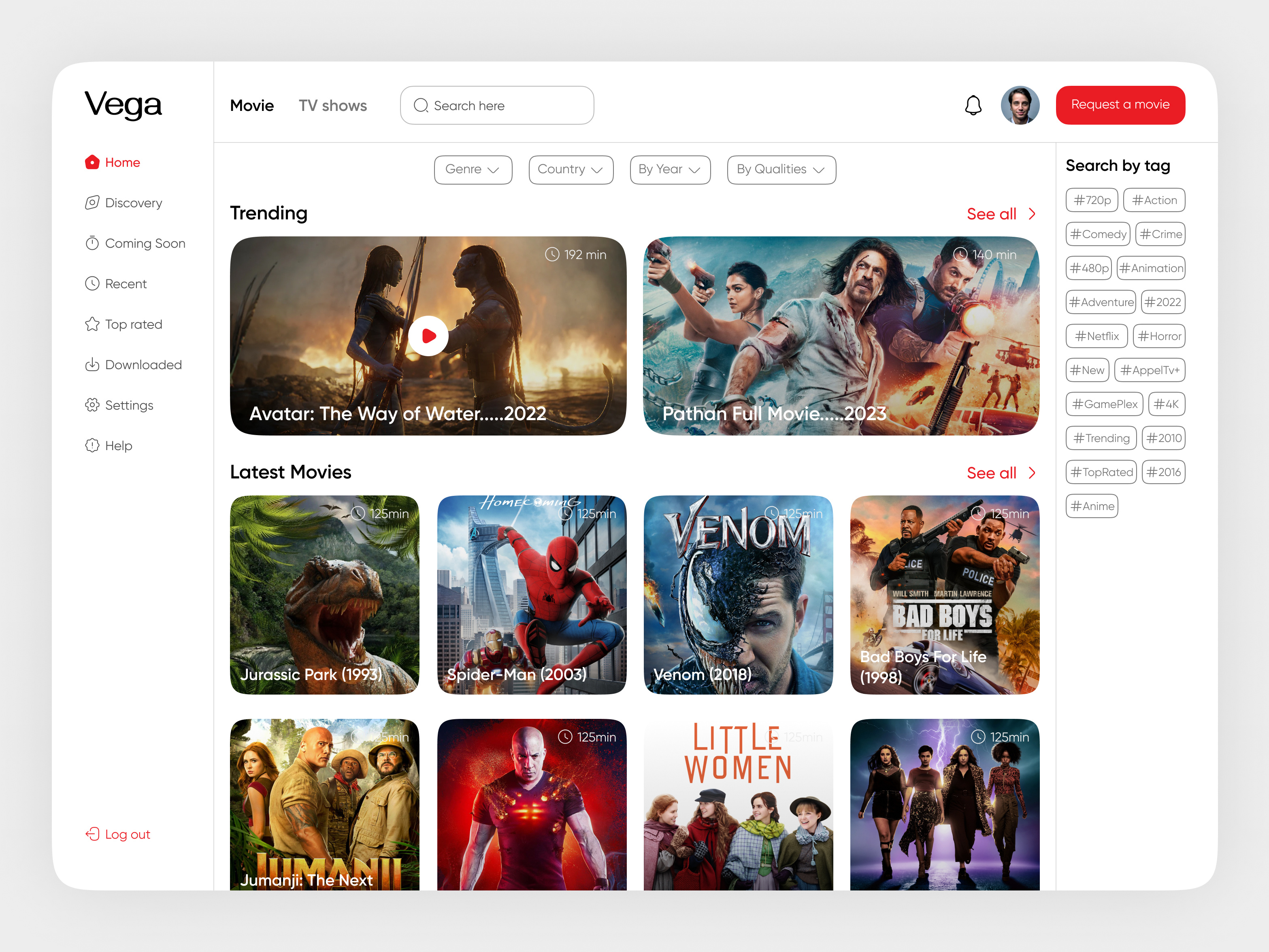This screenshot has width=1269, height=952.
Task: Open Help from sidebar
Action: point(109,446)
